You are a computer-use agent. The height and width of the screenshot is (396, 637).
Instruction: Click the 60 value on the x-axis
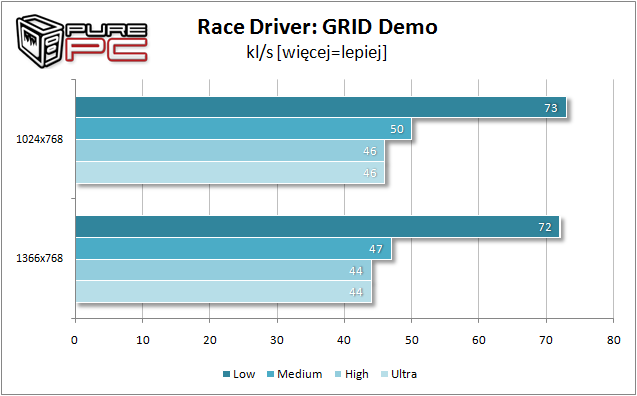pos(479,340)
